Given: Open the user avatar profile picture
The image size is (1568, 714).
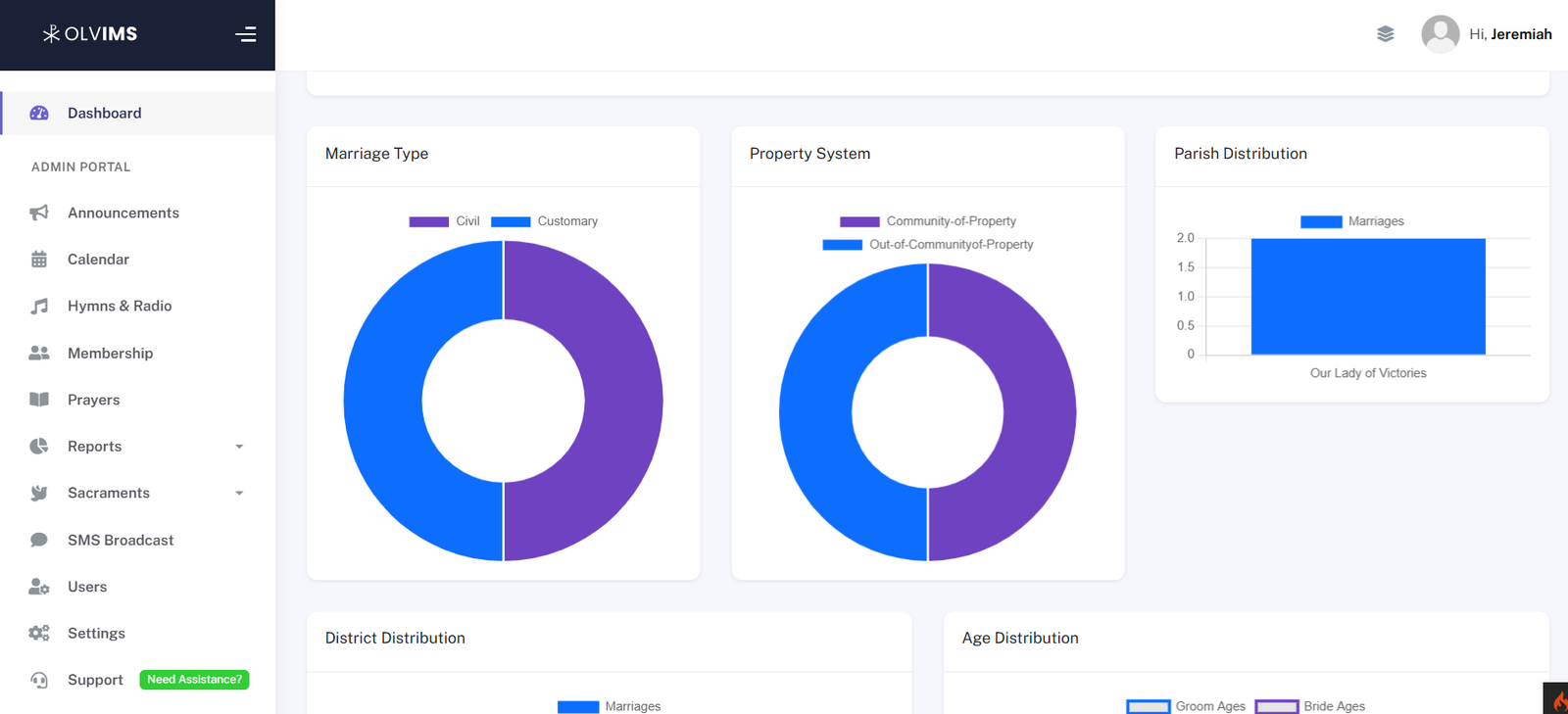Looking at the screenshot, I should click(1440, 34).
